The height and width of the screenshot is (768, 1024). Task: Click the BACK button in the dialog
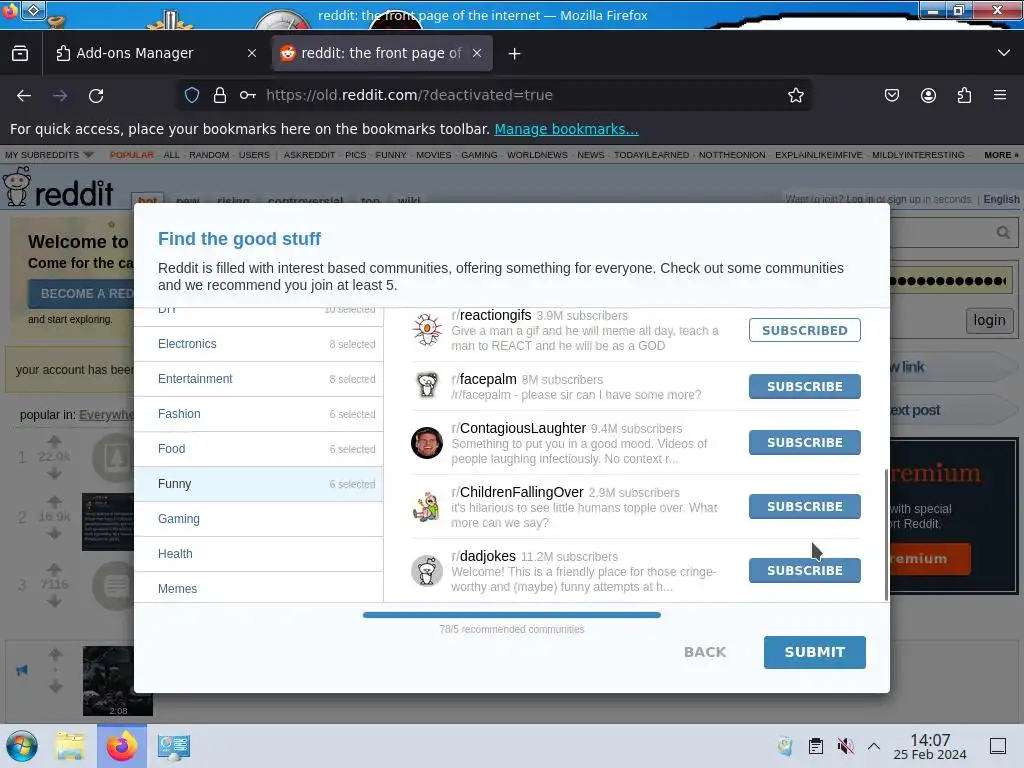705,652
